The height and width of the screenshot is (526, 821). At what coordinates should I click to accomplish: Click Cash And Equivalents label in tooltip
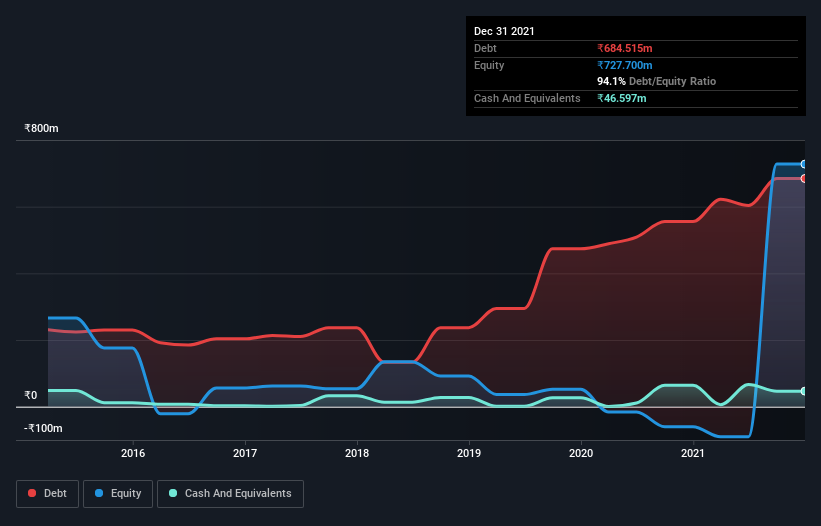(527, 98)
